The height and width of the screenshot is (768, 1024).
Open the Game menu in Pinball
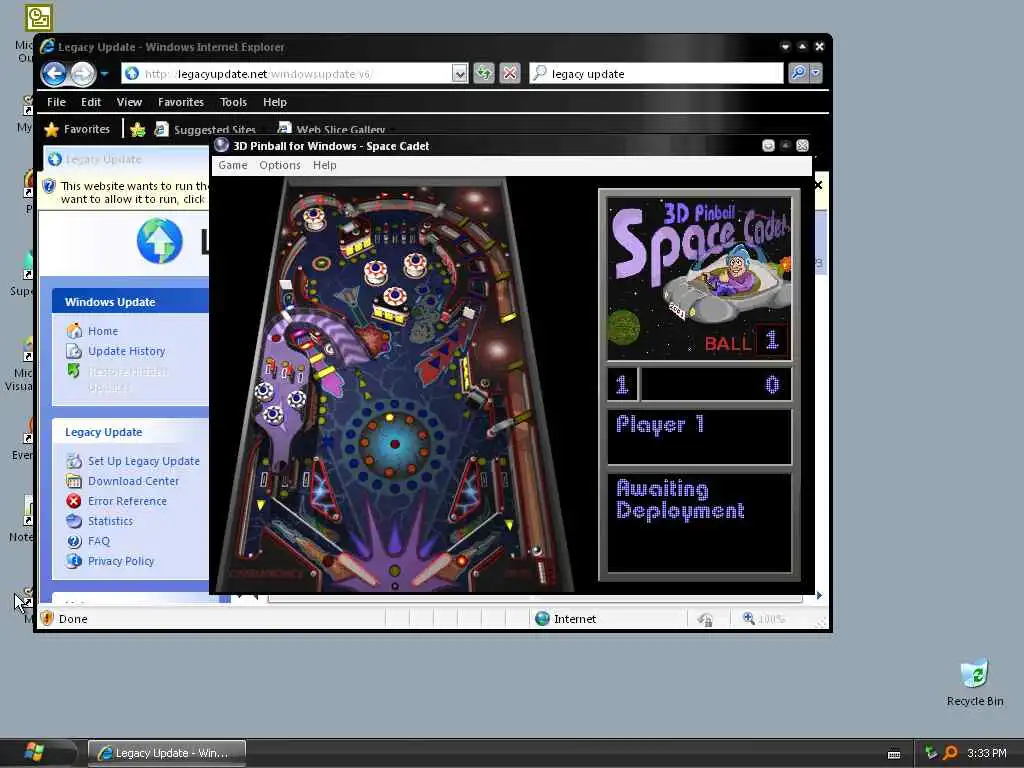coord(232,165)
